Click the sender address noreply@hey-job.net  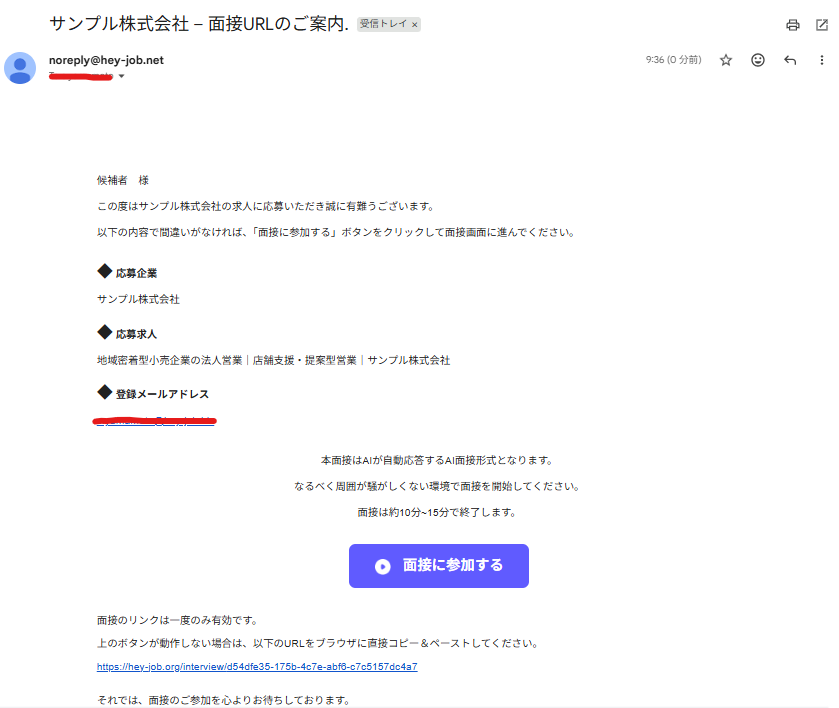point(106,60)
